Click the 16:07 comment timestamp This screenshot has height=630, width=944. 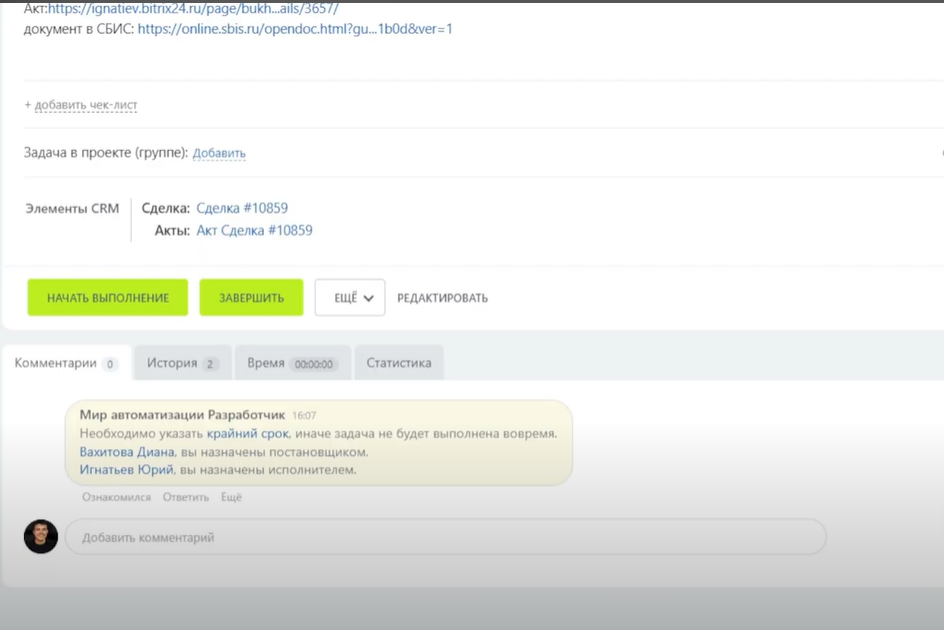click(304, 416)
